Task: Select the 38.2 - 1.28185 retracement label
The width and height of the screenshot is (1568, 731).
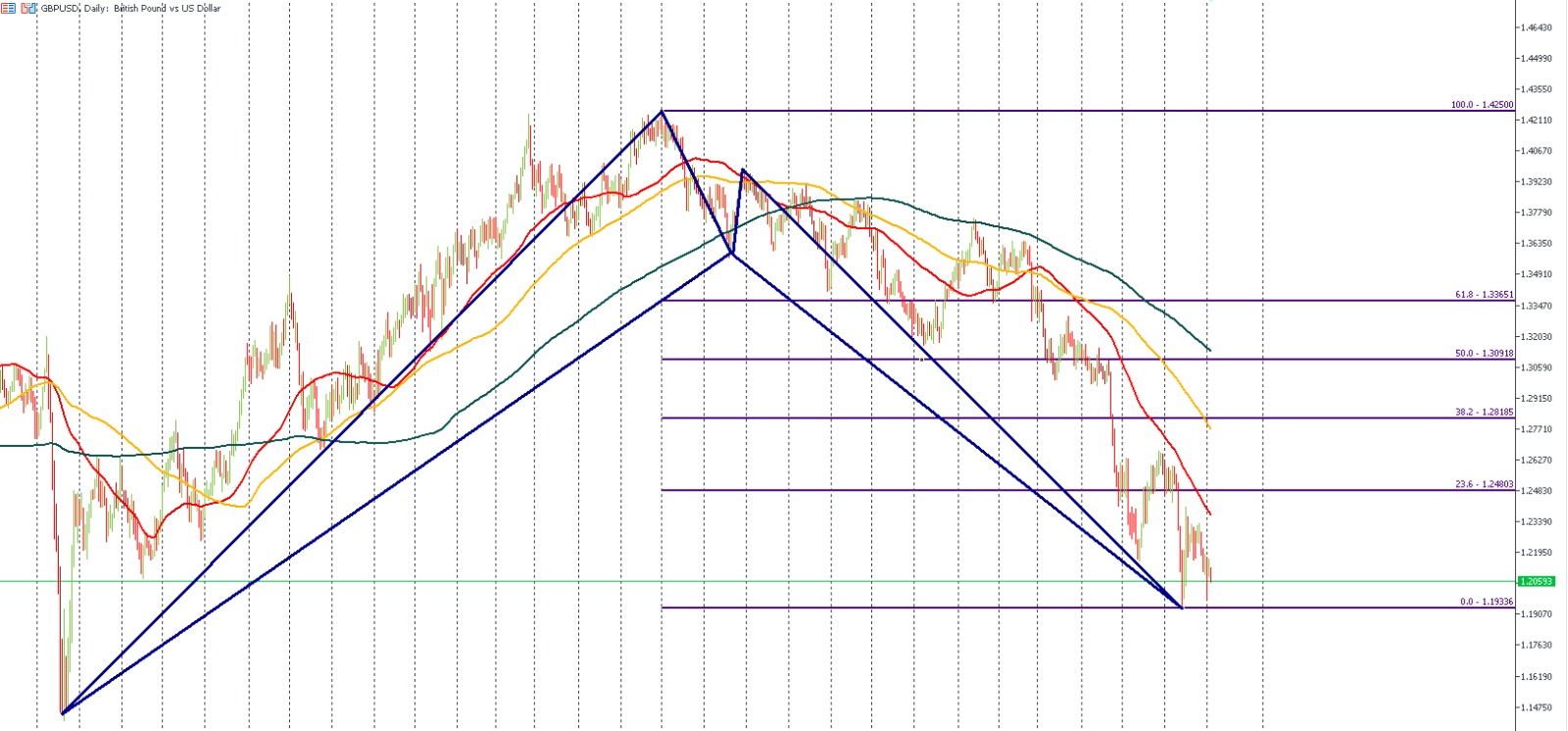Action: click(x=1484, y=413)
